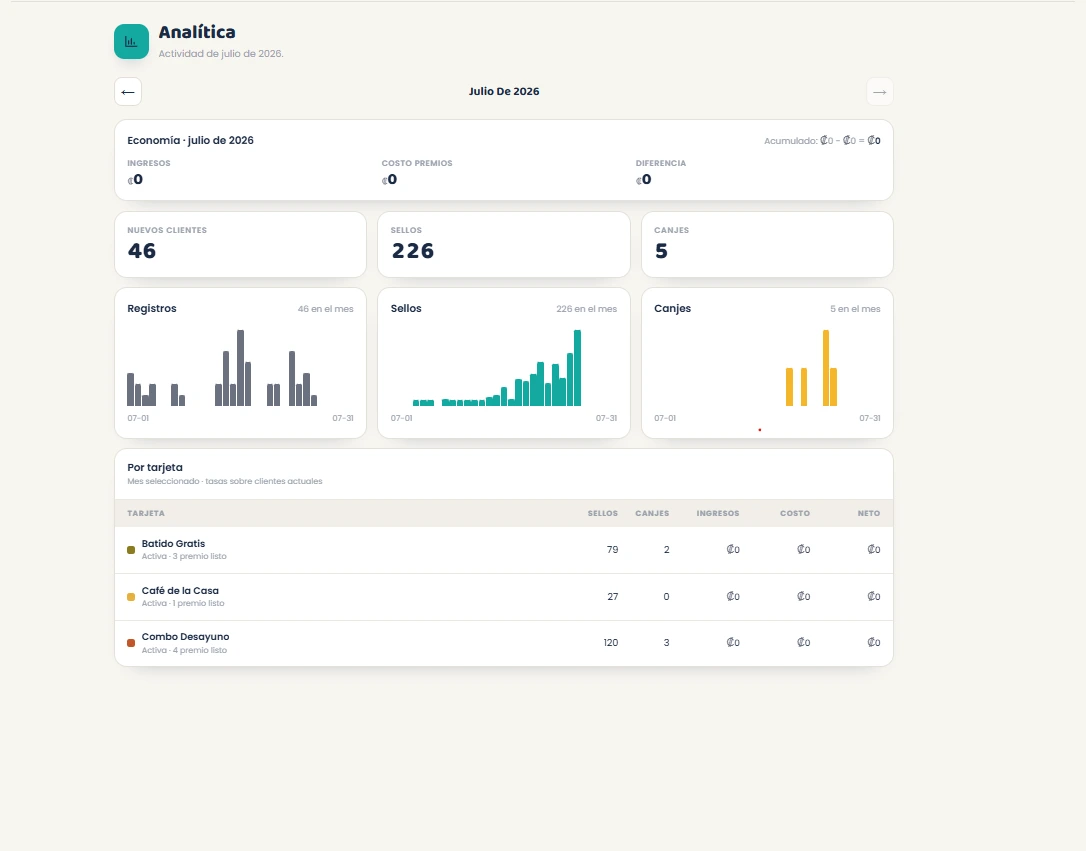Click the tallest teal bar in Sellos chart
The width and height of the screenshot is (1086, 851).
(x=578, y=368)
